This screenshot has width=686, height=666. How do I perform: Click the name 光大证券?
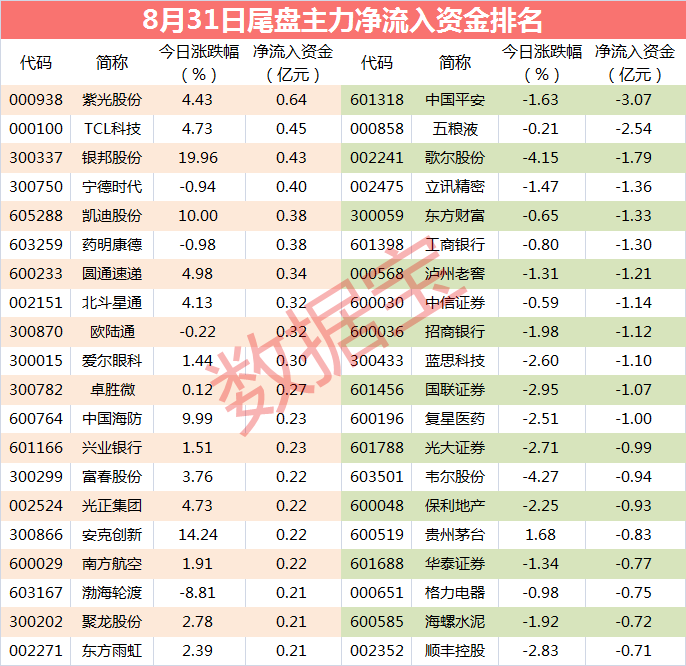(455, 448)
